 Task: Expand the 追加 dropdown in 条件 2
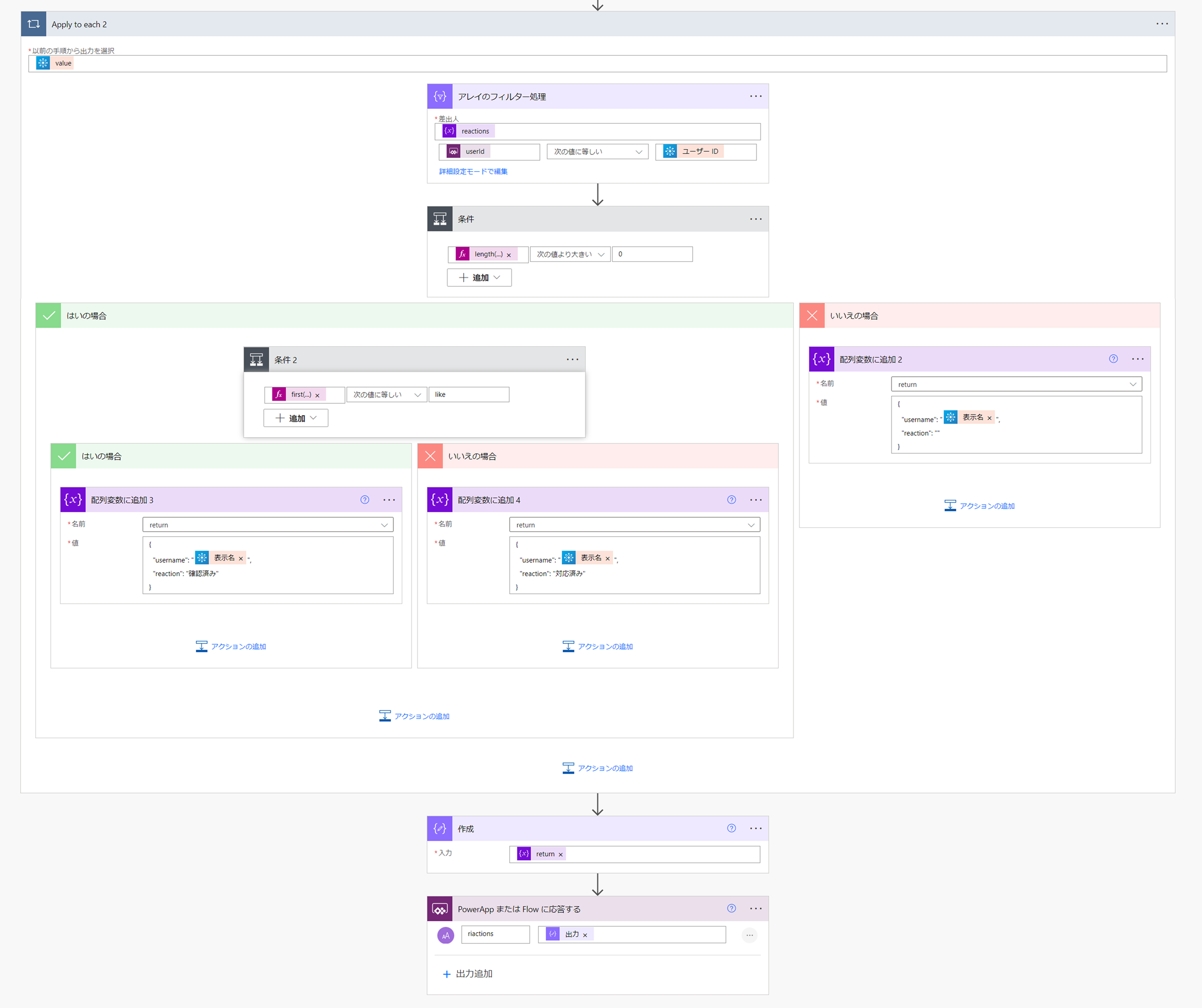pos(296,418)
